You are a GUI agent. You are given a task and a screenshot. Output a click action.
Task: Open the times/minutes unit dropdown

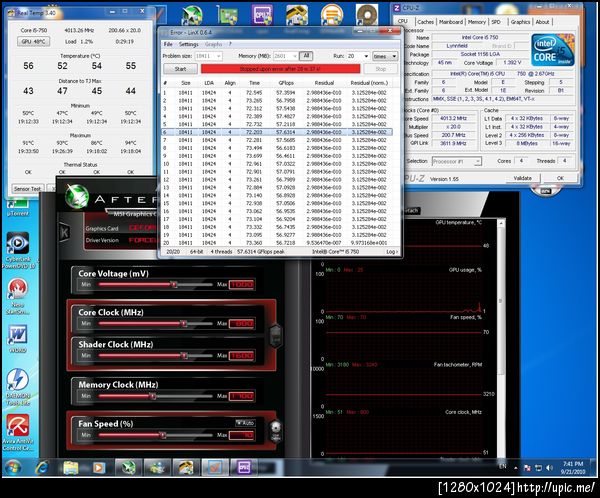(x=385, y=56)
